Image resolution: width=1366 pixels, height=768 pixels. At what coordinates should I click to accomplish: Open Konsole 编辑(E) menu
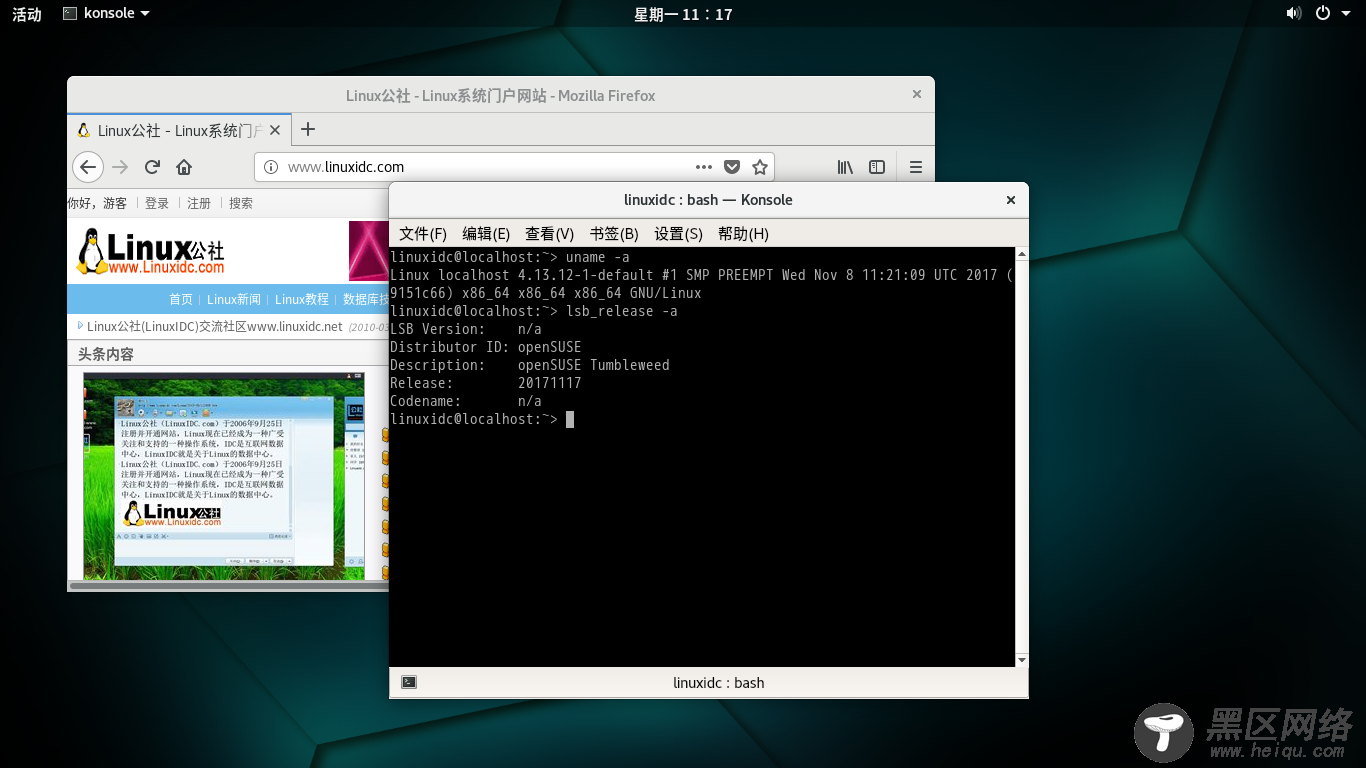tap(486, 233)
